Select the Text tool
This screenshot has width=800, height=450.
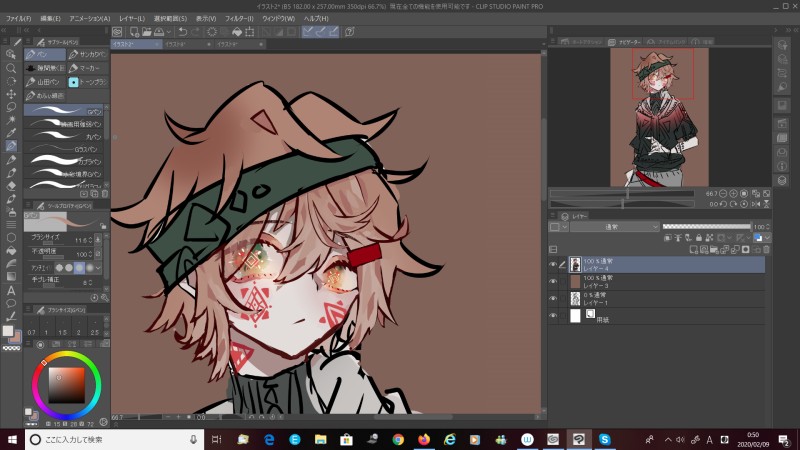[11, 290]
